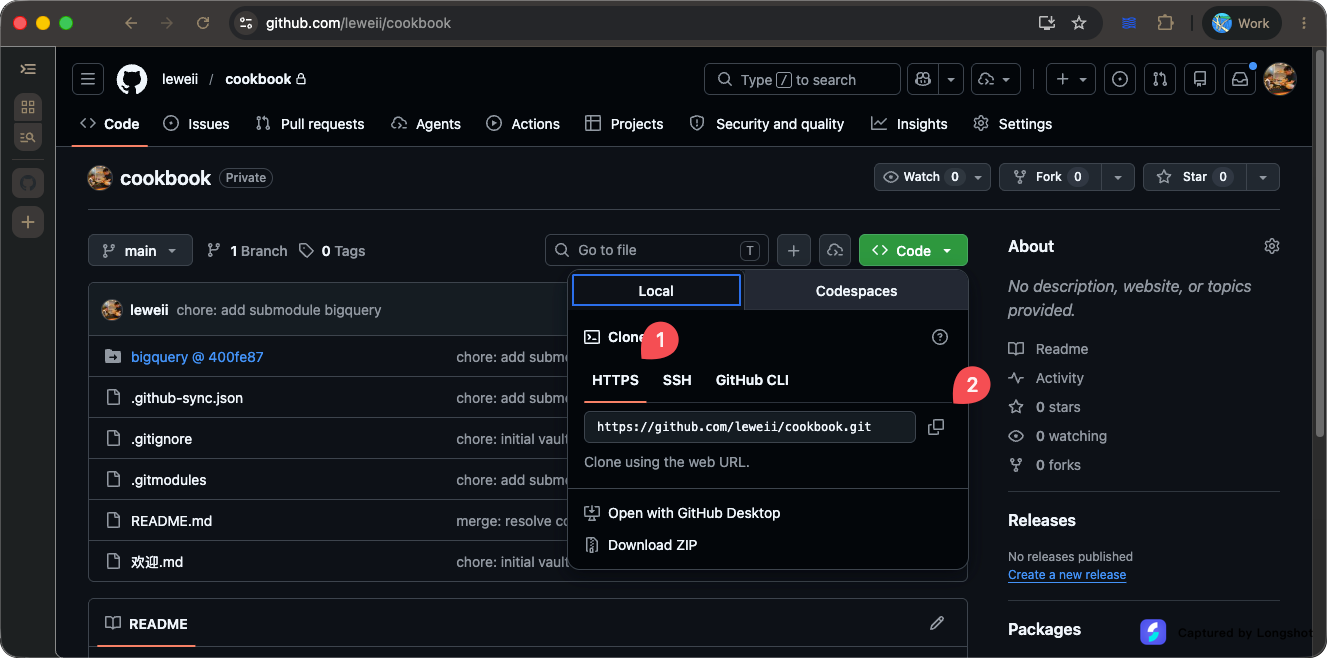Open the bigquery @ 400fe87 submodule
The image size is (1327, 658).
click(x=197, y=357)
